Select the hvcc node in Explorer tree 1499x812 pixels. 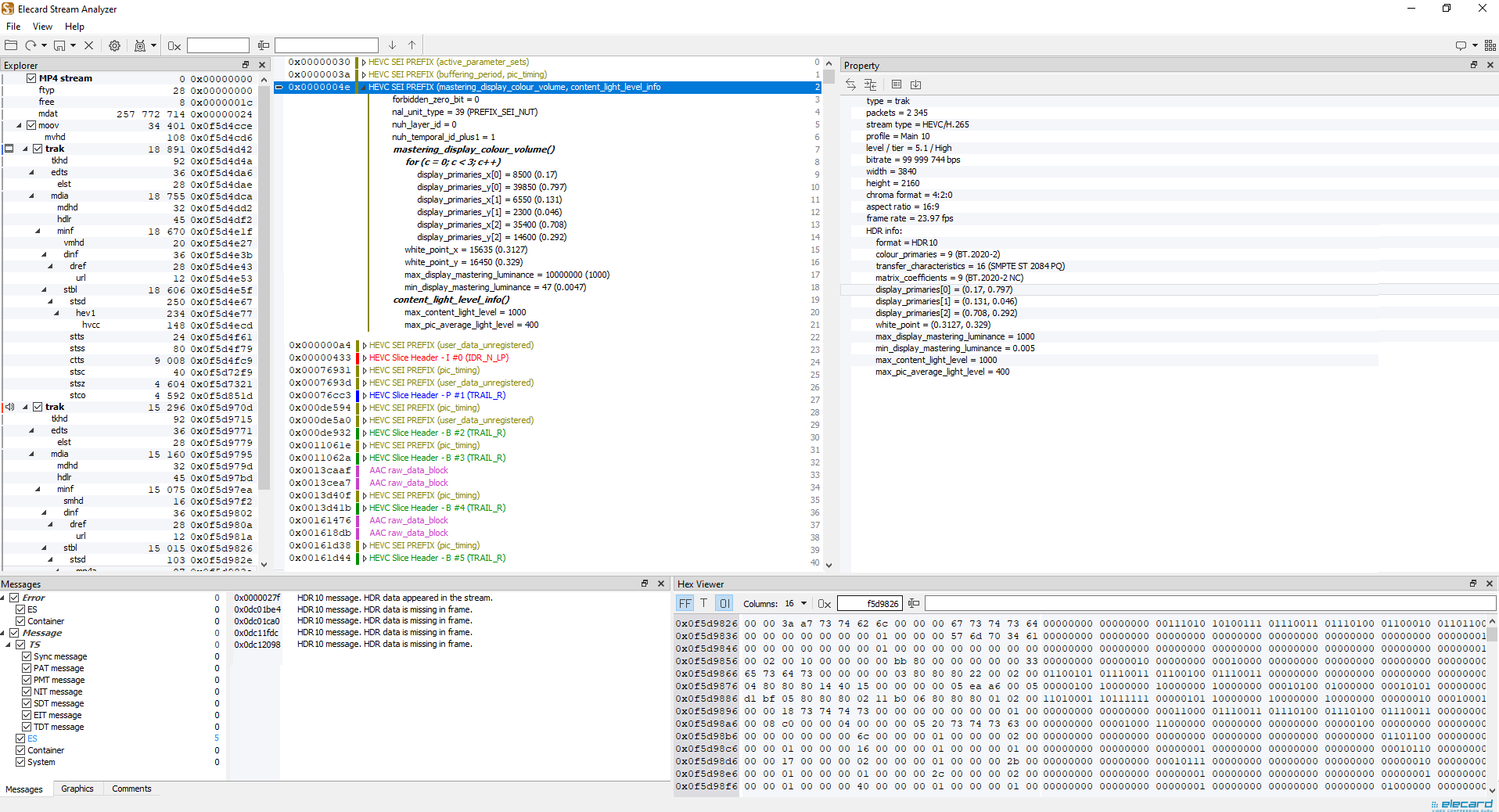coord(91,325)
